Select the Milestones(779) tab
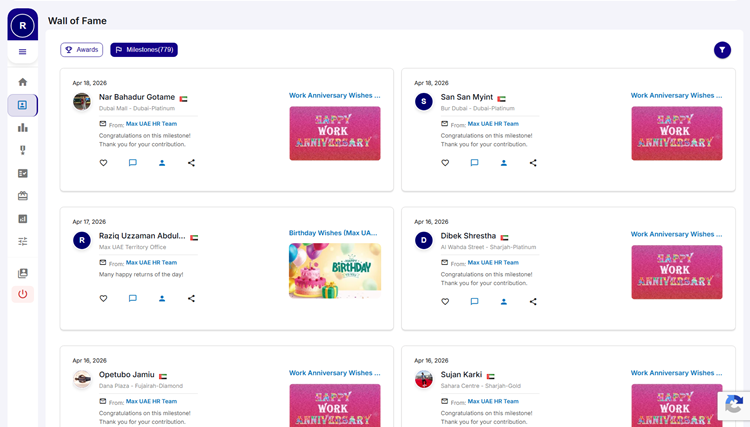This screenshot has width=750, height=427. 144,50
